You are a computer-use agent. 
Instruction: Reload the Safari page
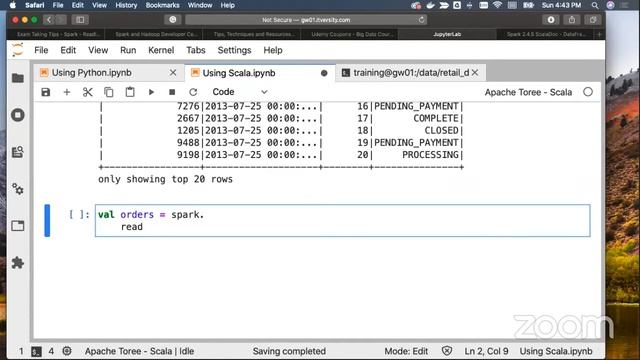421,20
